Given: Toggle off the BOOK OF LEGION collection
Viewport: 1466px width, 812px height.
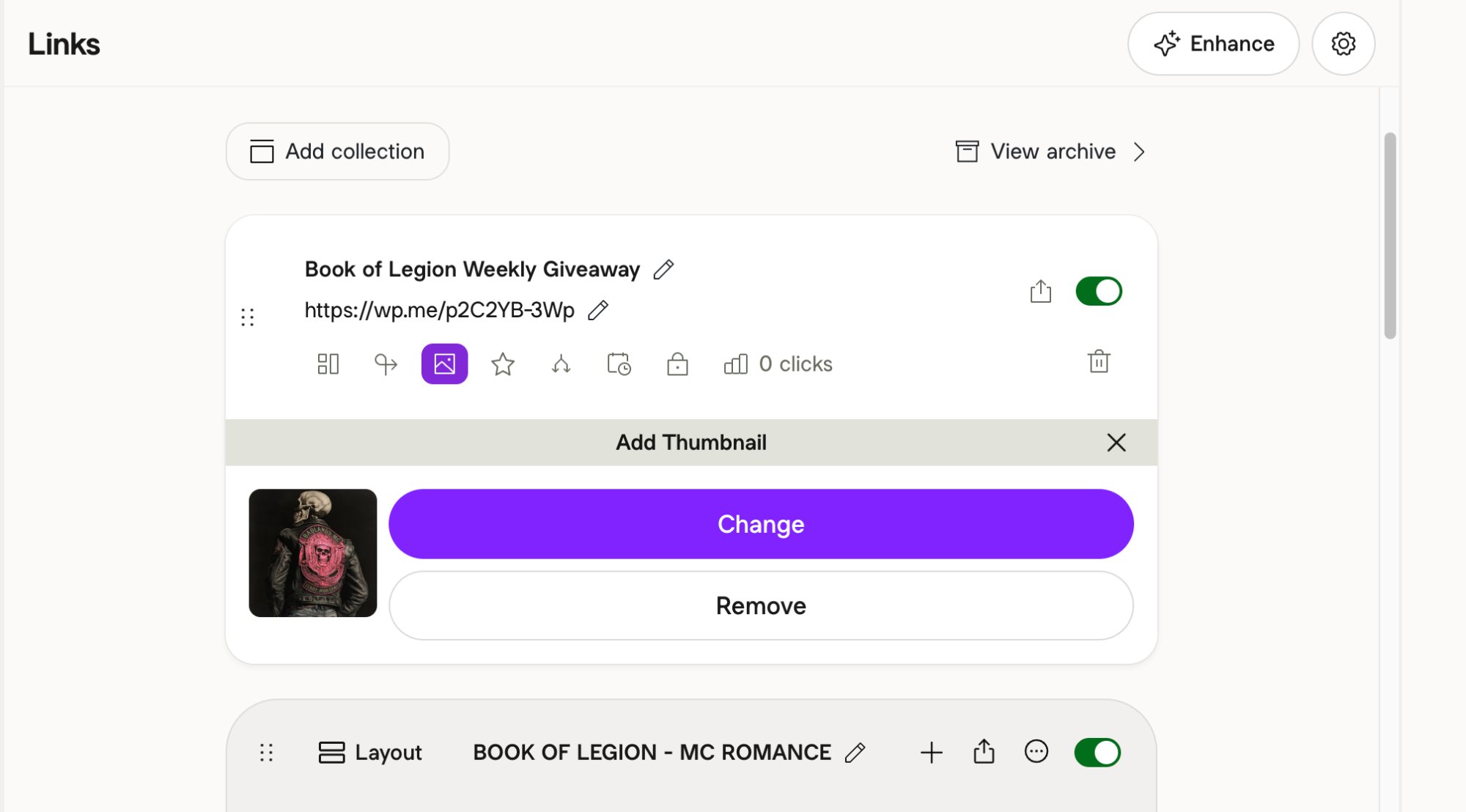Looking at the screenshot, I should (x=1097, y=753).
